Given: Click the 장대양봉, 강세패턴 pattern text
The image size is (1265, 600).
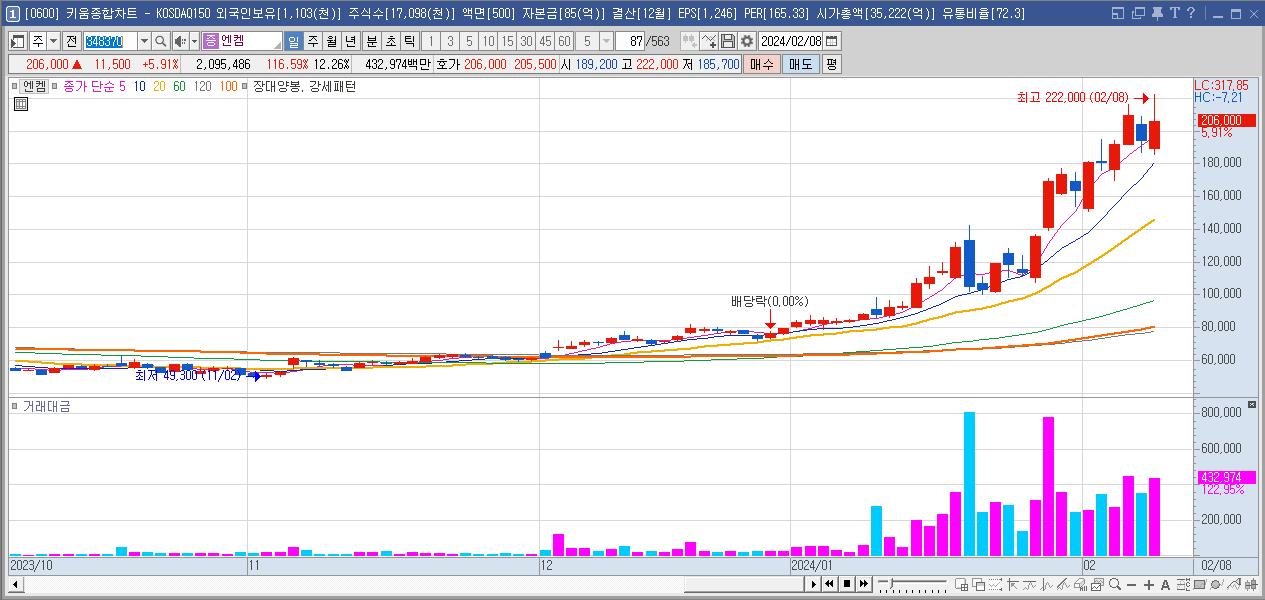Looking at the screenshot, I should 305,87.
